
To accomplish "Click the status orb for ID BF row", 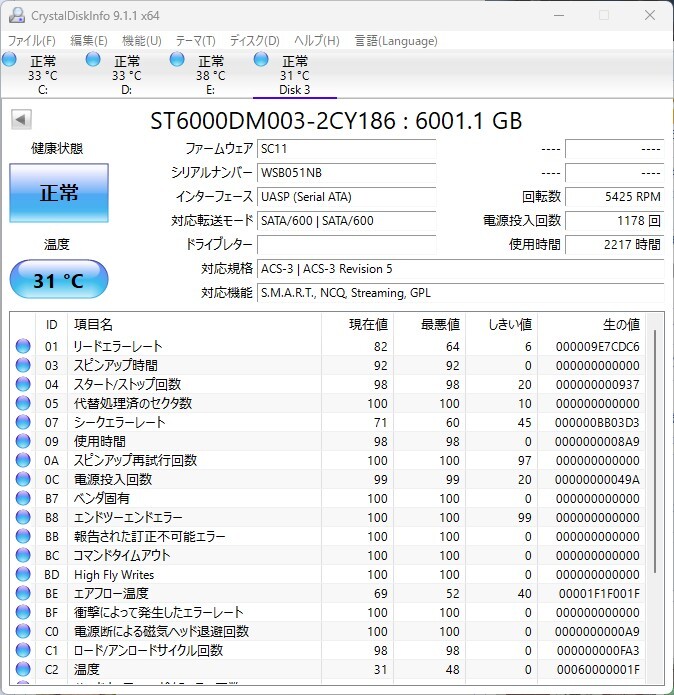I will (23, 613).
